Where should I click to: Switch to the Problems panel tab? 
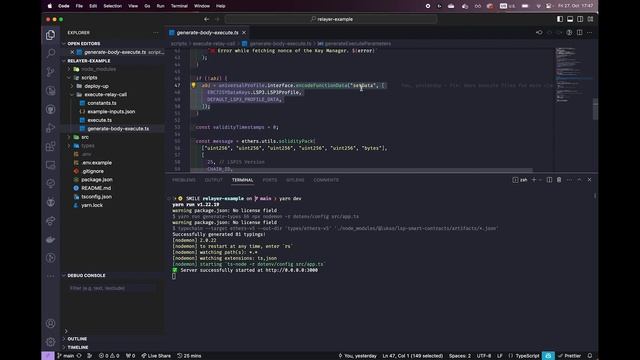pos(184,180)
